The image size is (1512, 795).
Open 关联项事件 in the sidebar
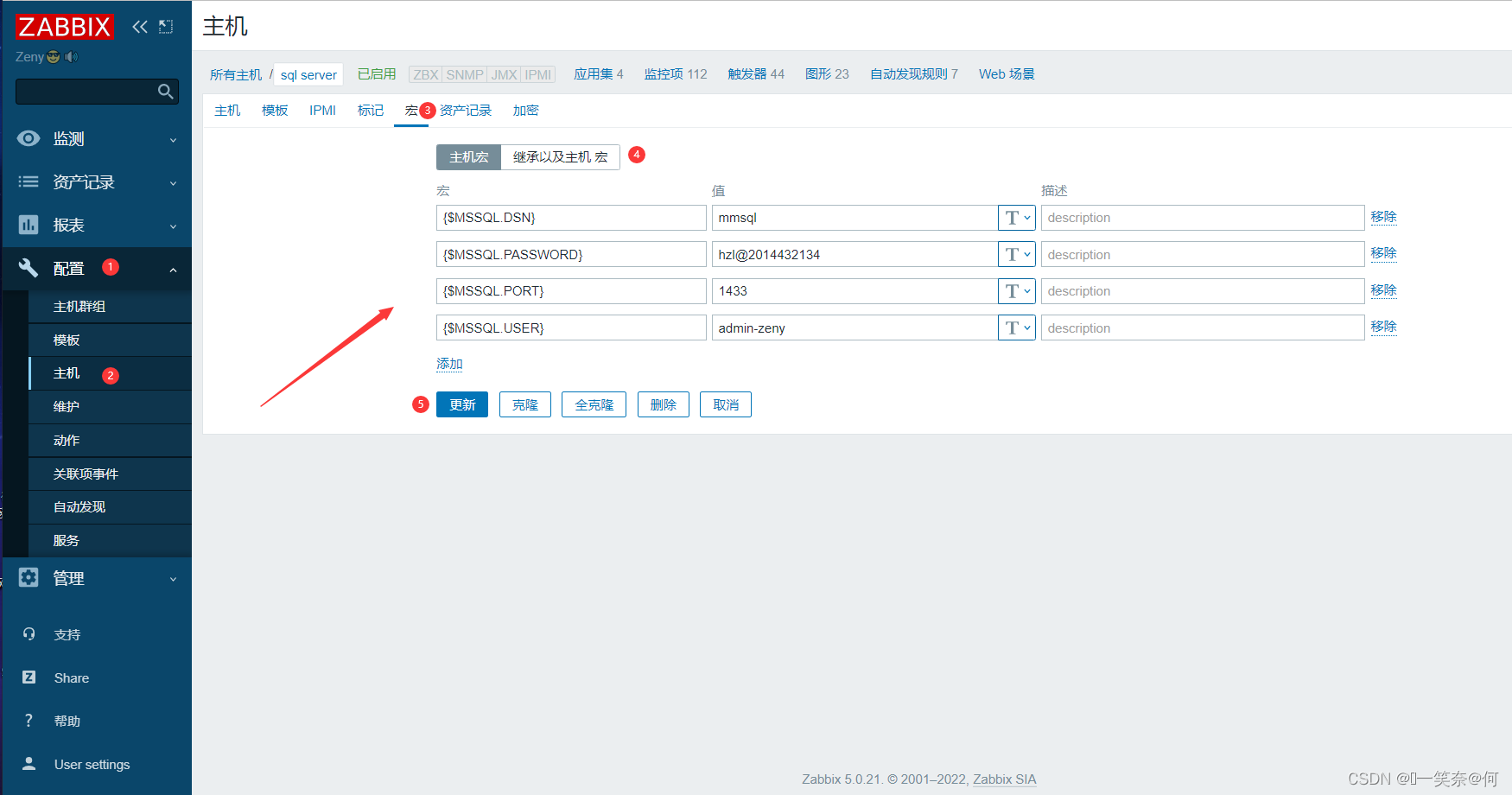(110, 474)
